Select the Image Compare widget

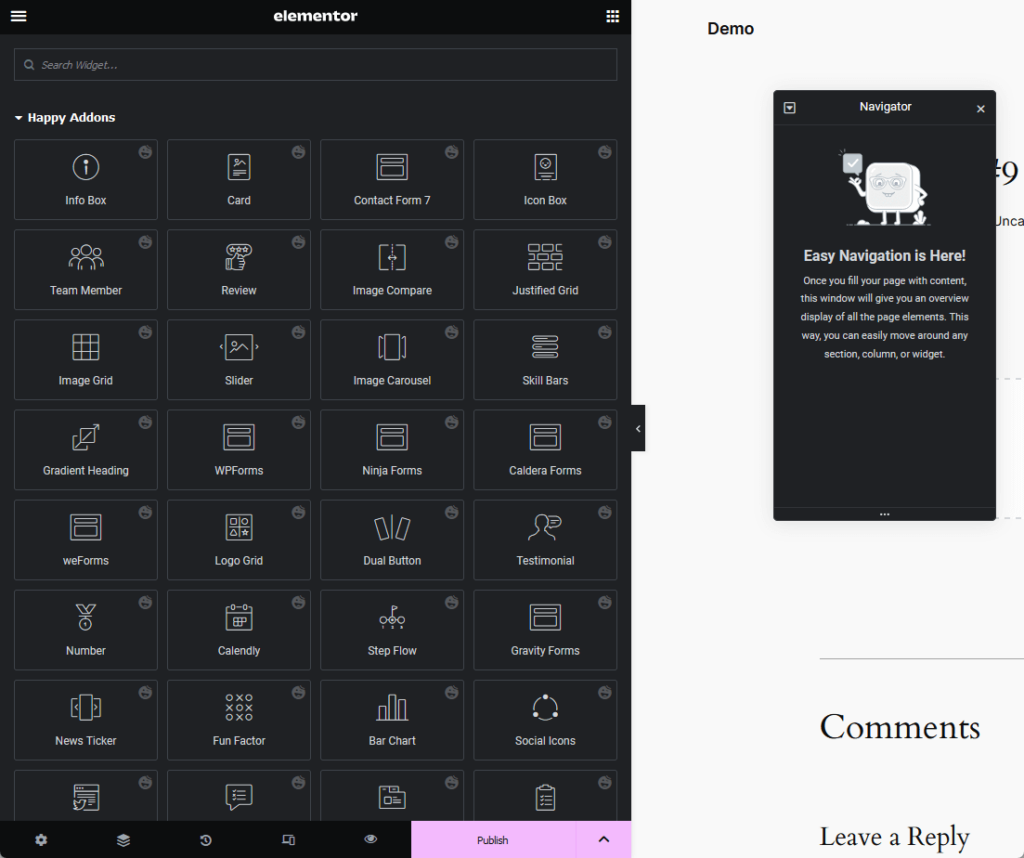coord(392,270)
